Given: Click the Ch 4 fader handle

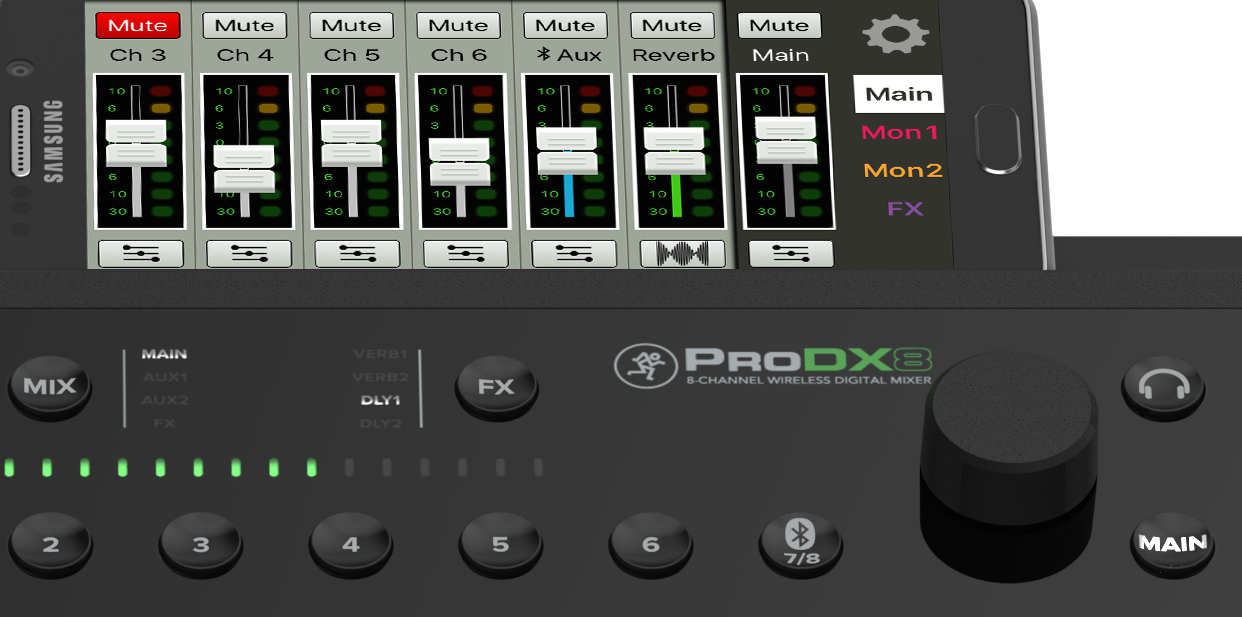Looking at the screenshot, I should [244, 168].
